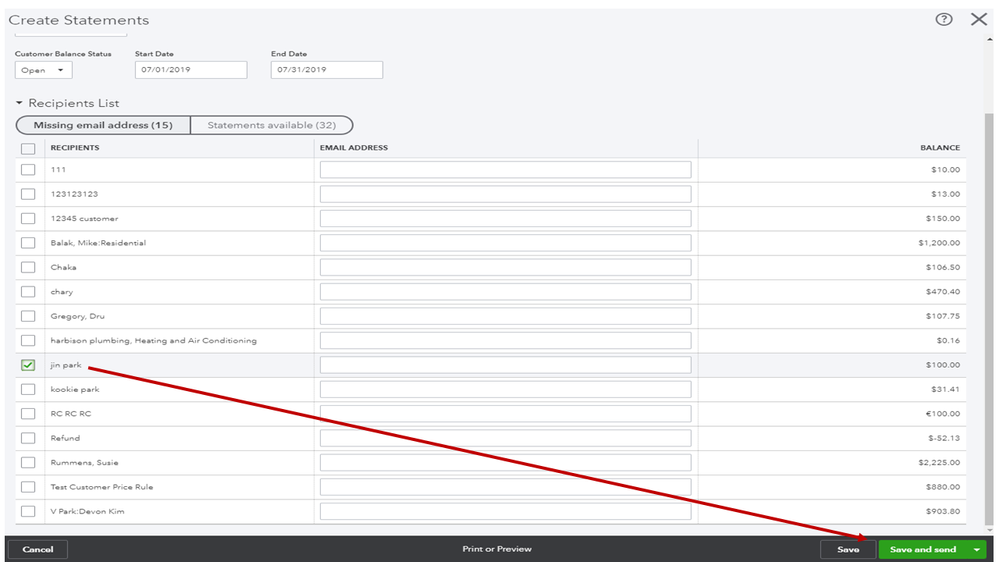Tick the select-all recipients header checkbox

tap(28, 148)
